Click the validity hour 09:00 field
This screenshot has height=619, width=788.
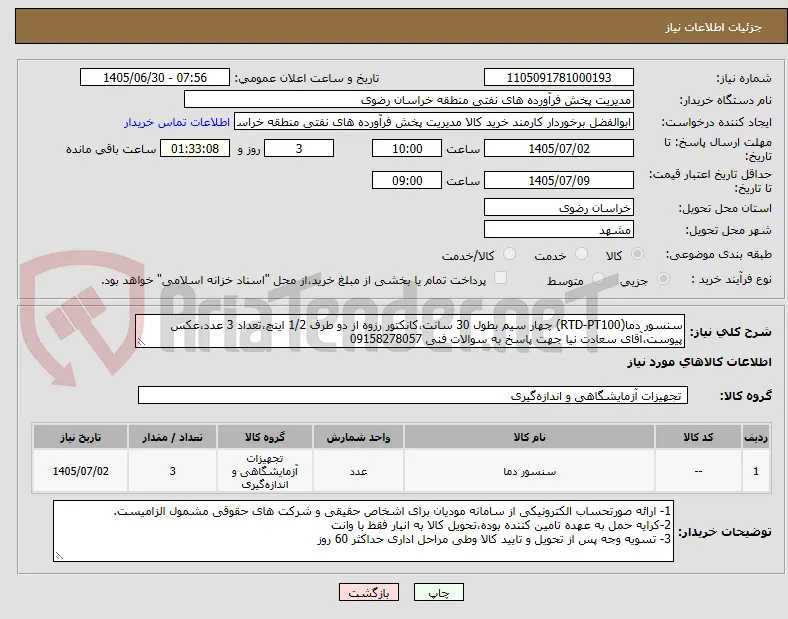coord(407,180)
